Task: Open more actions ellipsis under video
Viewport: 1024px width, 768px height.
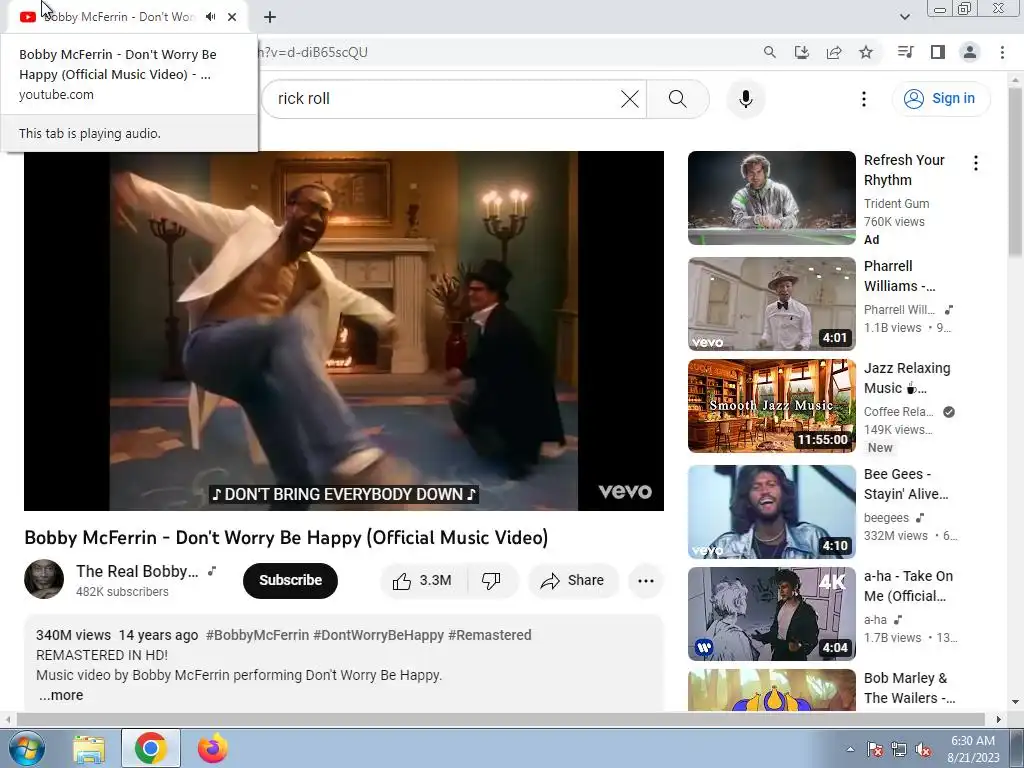Action: click(x=645, y=581)
